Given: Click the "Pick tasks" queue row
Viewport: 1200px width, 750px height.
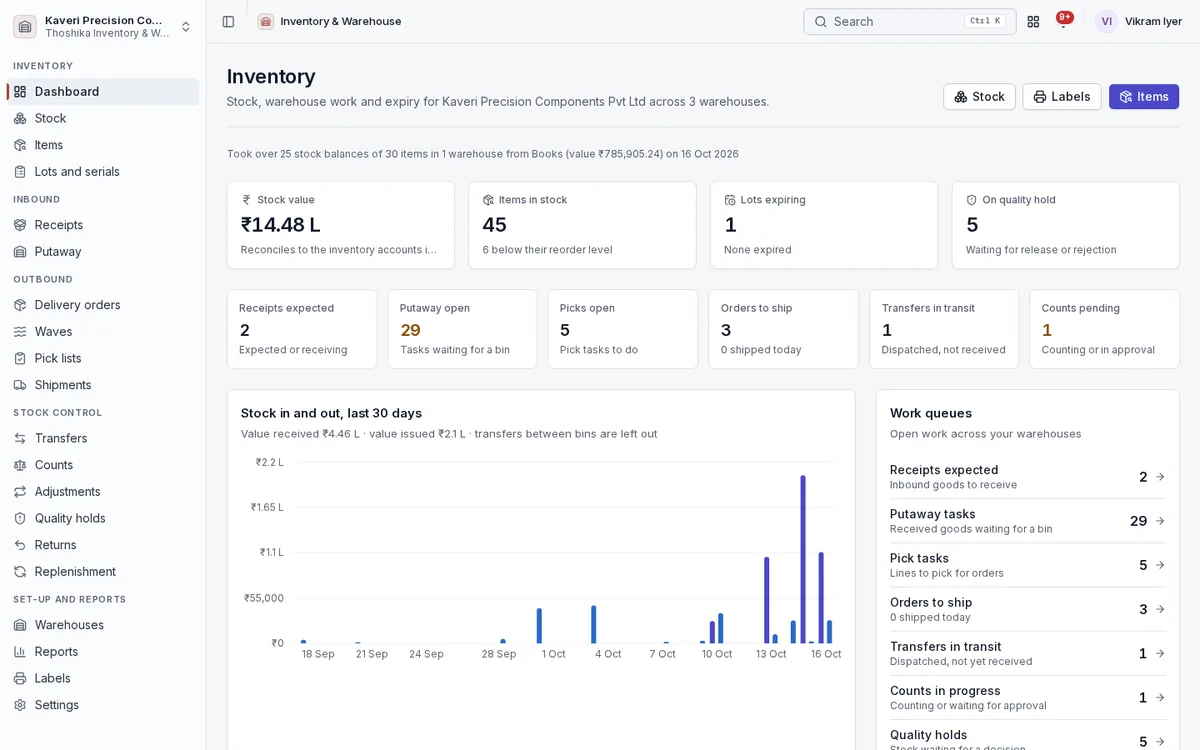Looking at the screenshot, I should (1028, 565).
